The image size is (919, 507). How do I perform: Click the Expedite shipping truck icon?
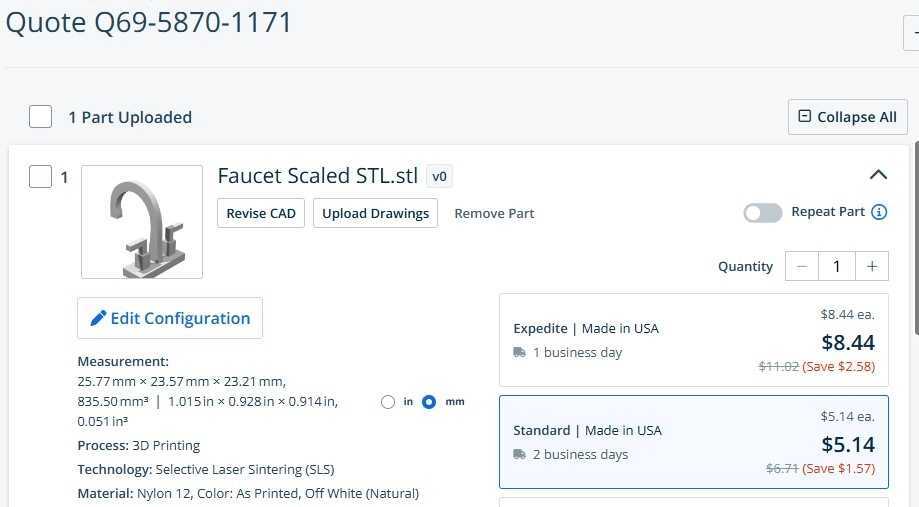pos(519,352)
